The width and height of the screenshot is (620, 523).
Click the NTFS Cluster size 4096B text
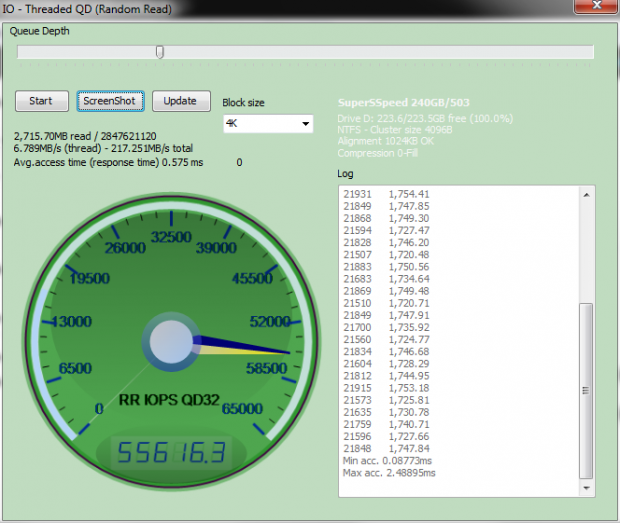pos(395,130)
